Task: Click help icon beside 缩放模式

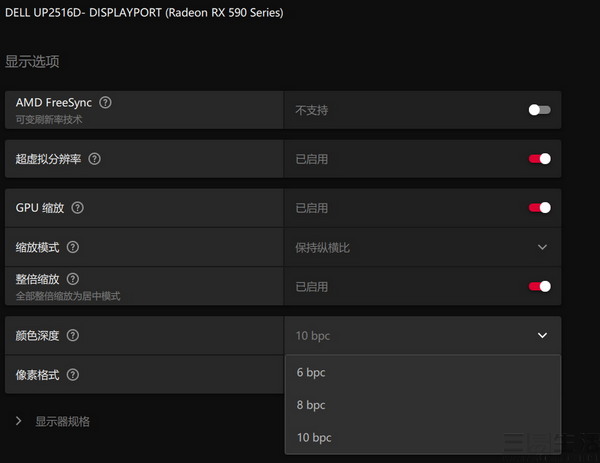Action: [73, 247]
